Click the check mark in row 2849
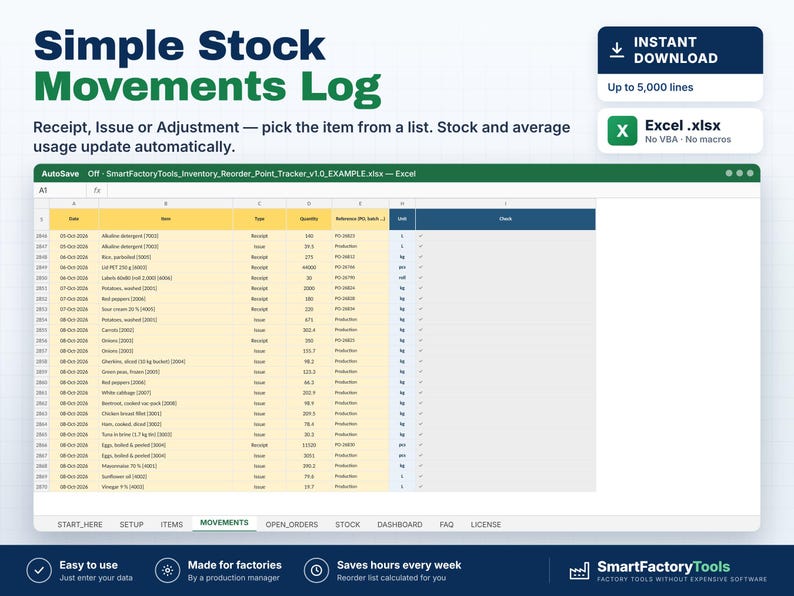 (421, 267)
